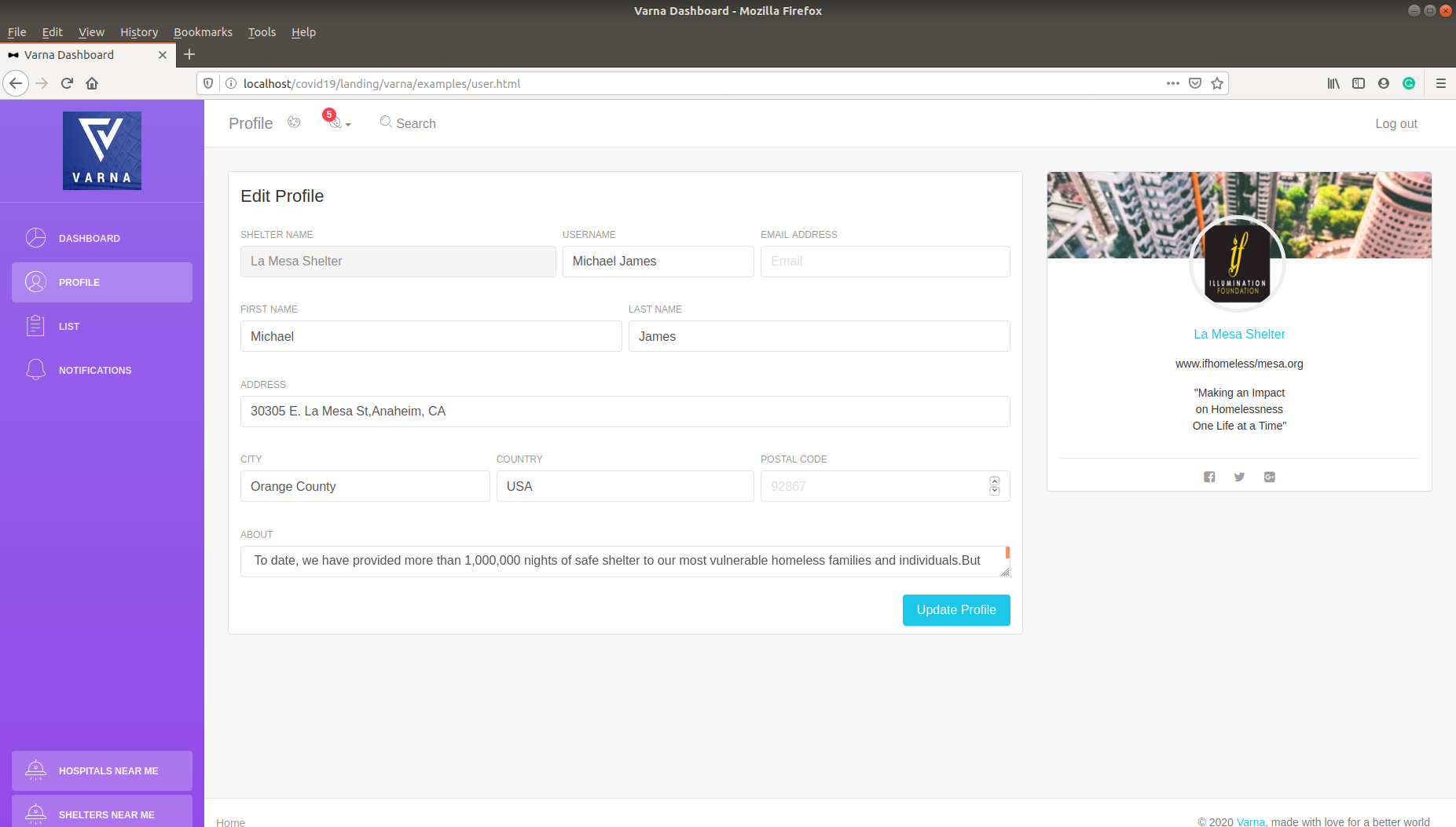
Task: Log out of the dashboard
Action: [x=1395, y=123]
